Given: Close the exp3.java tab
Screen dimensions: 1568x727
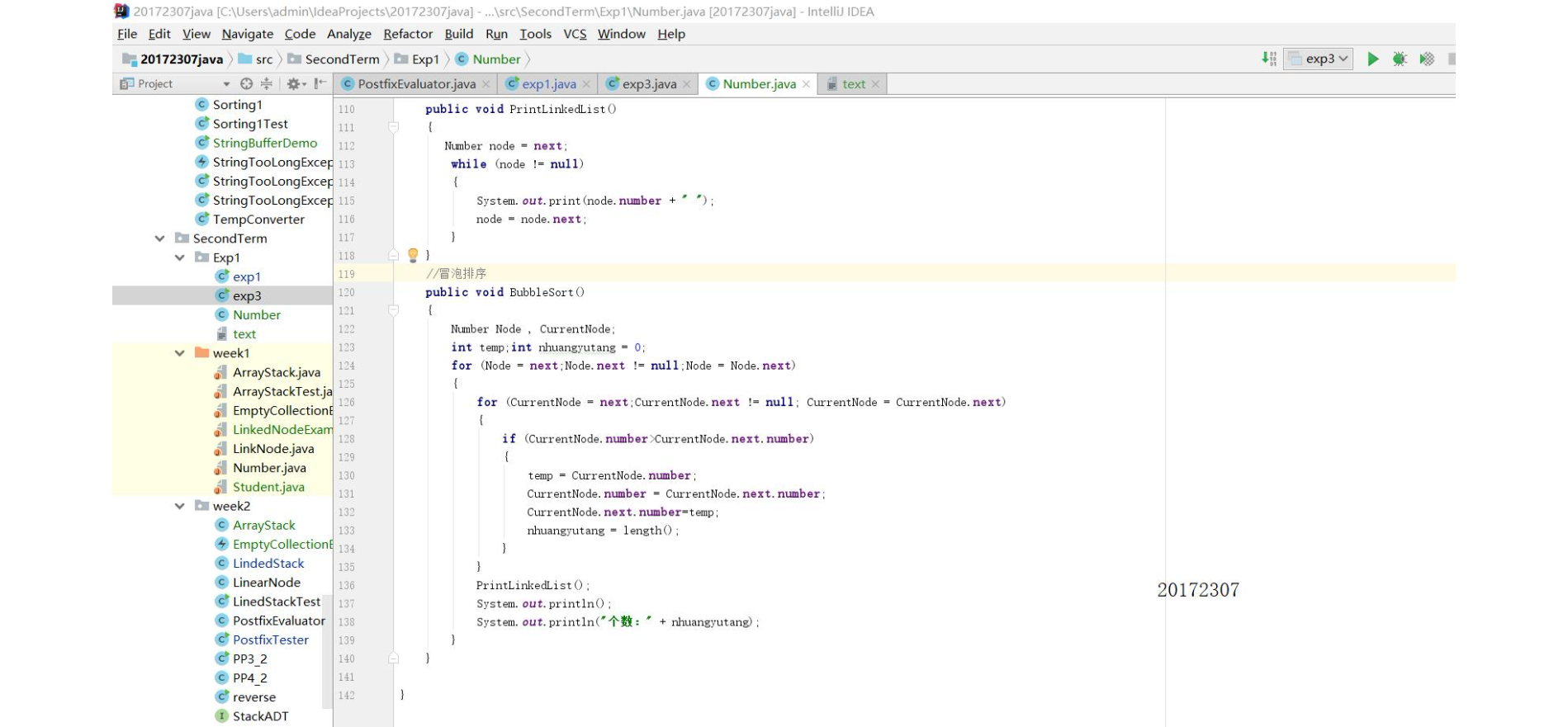Looking at the screenshot, I should (686, 84).
